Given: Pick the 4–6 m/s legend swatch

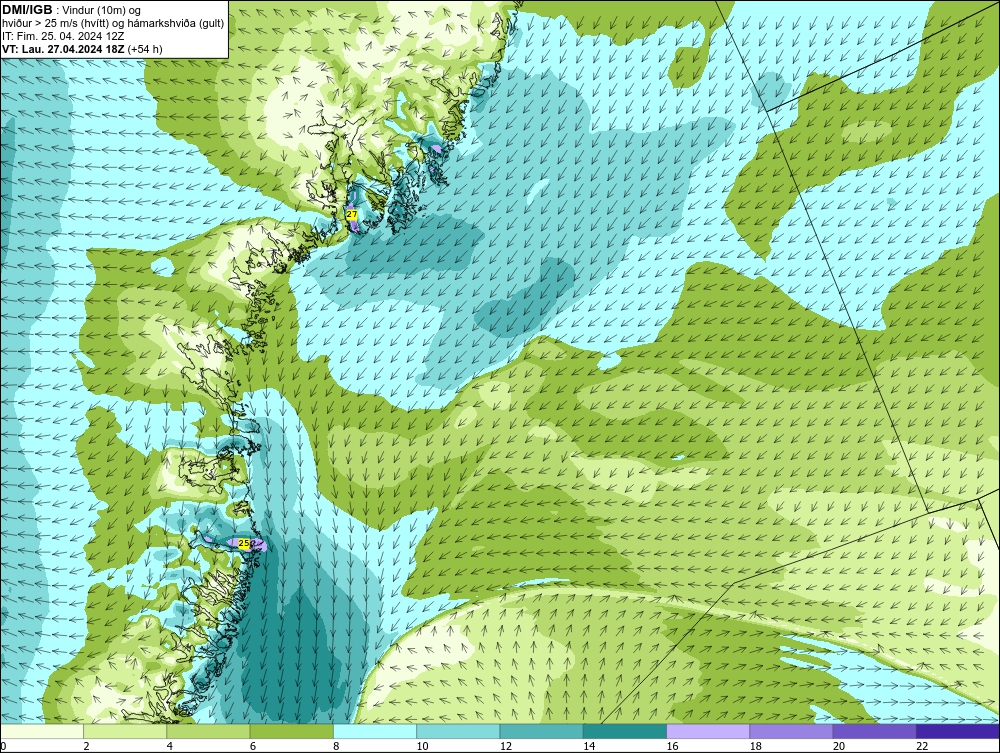Looking at the screenshot, I should click(x=208, y=731).
